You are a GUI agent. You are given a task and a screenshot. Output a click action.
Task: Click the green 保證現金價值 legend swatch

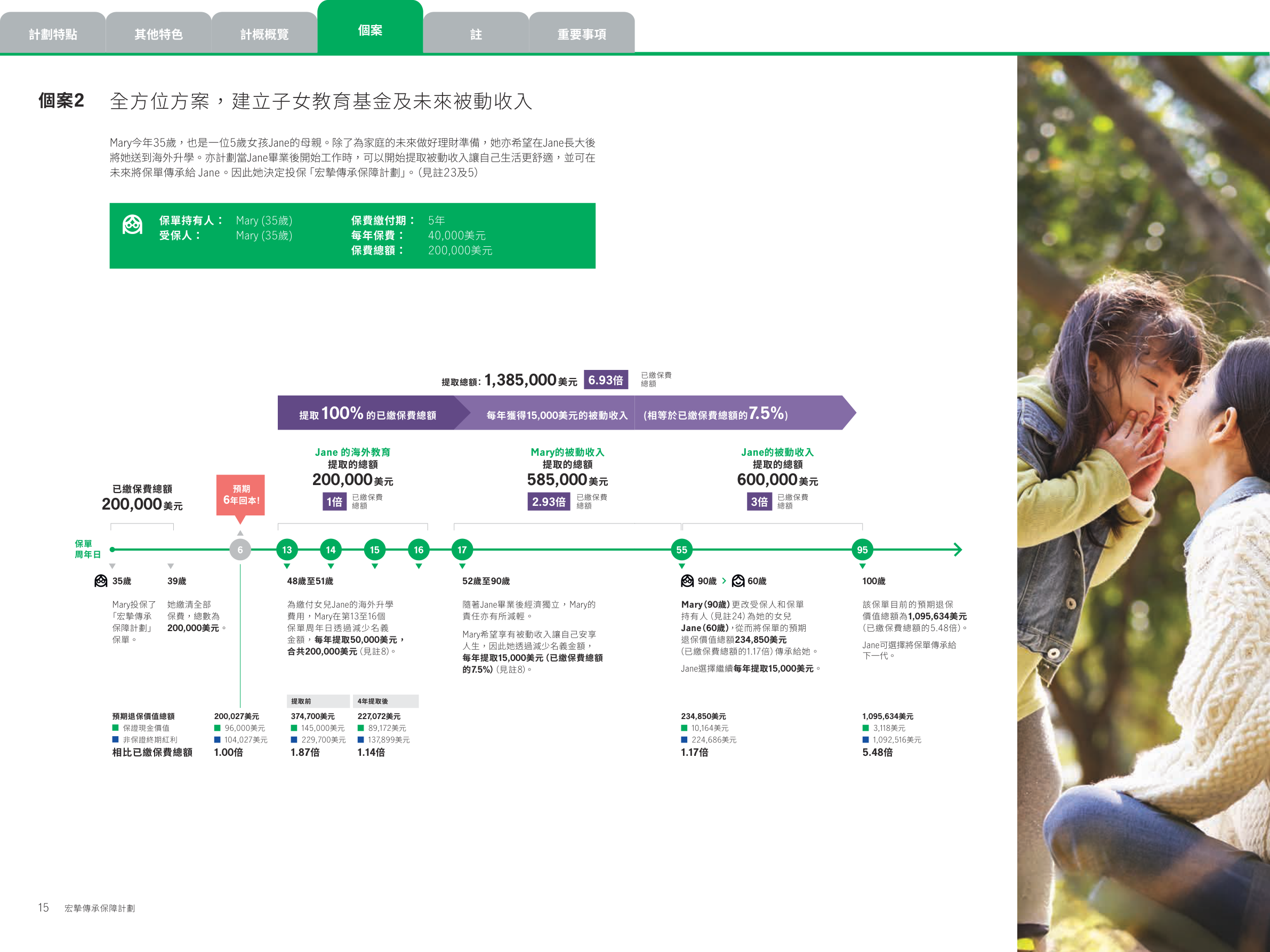point(115,728)
